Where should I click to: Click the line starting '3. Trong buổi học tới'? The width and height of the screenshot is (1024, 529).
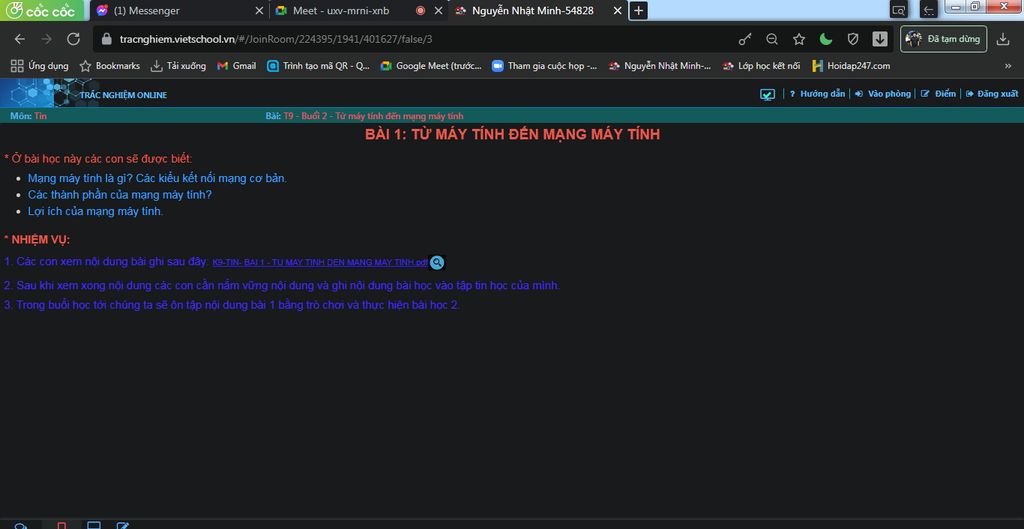[232, 305]
